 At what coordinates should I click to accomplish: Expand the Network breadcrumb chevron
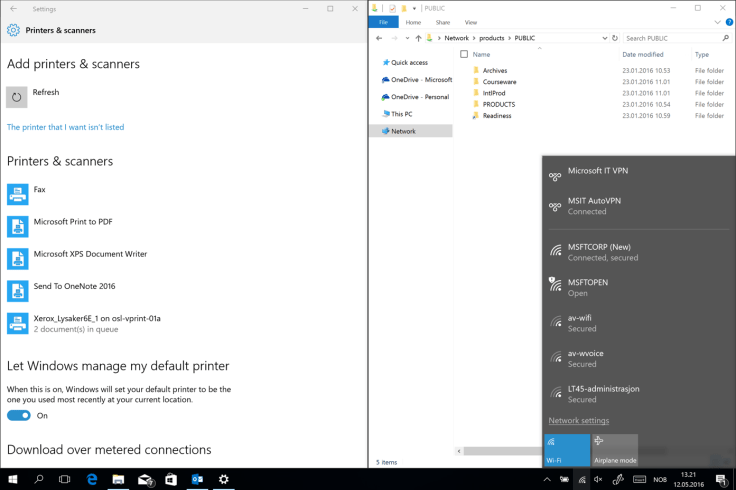[474, 38]
